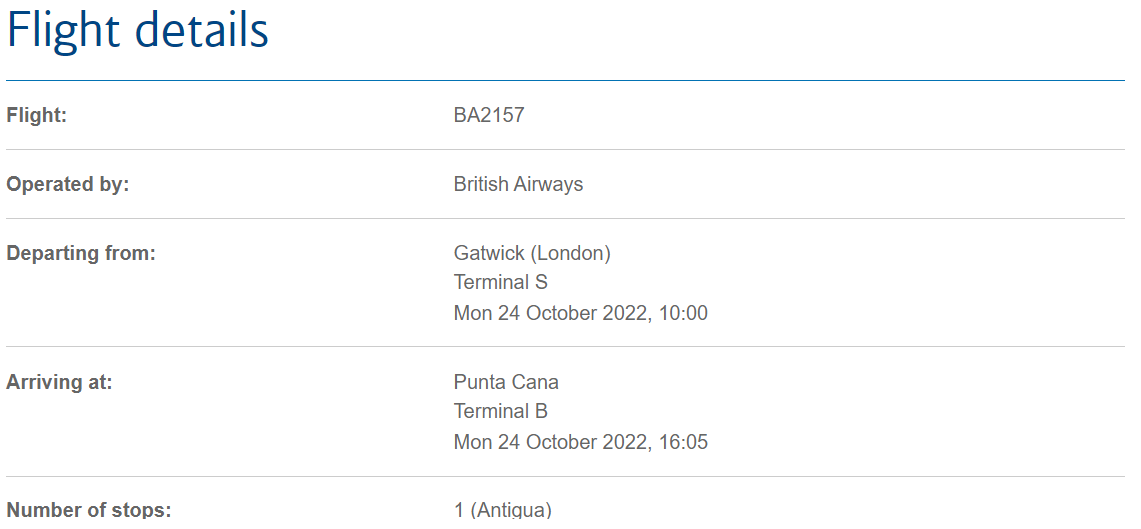The image size is (1141, 529).
Task: Click the Departing from: label
Action: point(81,253)
